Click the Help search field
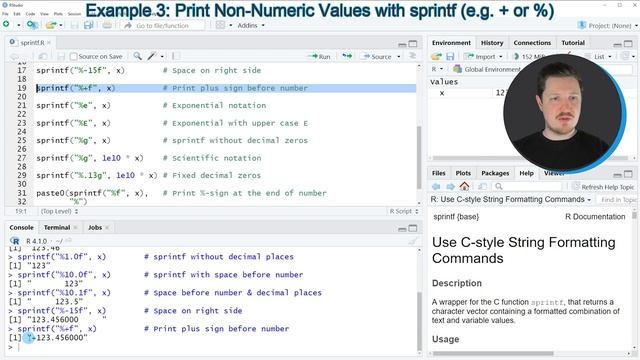Image resolution: width=640 pixels, height=360 pixels. 527,187
